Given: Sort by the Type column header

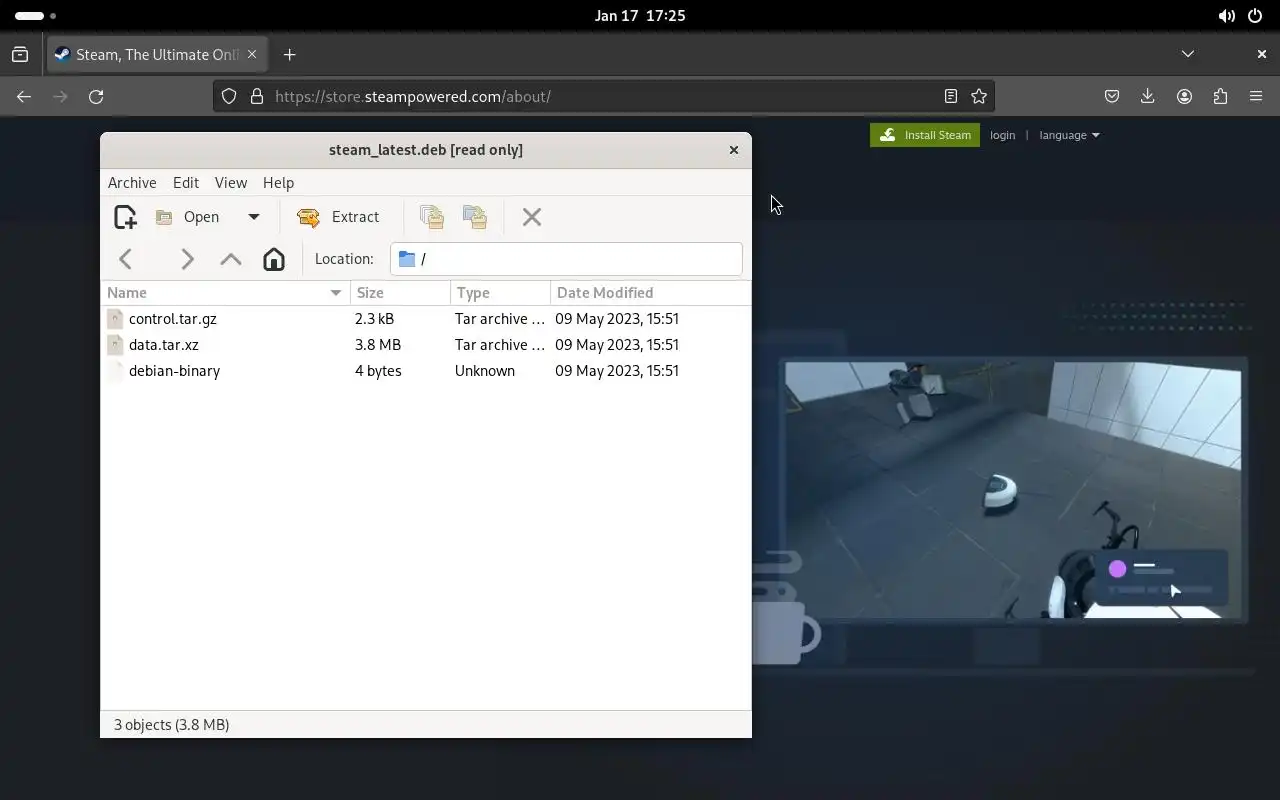Looking at the screenshot, I should point(500,293).
